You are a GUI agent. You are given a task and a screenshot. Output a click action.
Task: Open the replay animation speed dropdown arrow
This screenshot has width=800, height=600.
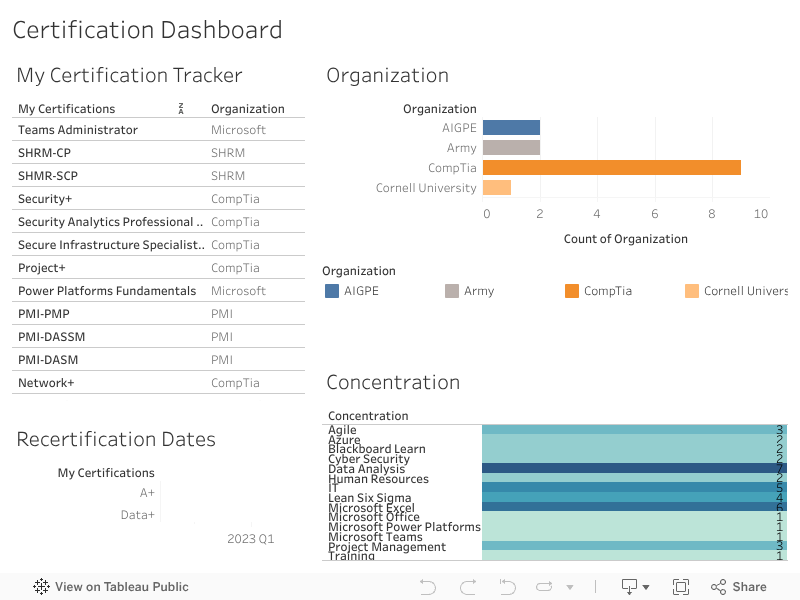(x=570, y=587)
